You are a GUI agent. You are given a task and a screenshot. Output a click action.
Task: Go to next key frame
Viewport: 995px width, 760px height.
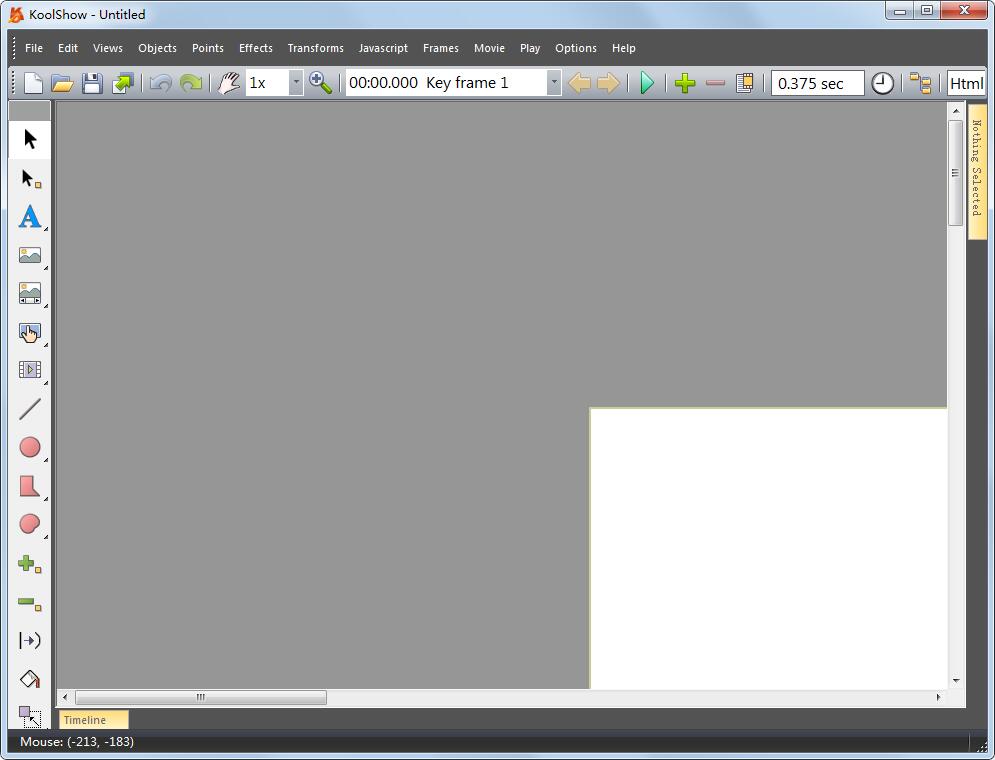click(x=609, y=83)
